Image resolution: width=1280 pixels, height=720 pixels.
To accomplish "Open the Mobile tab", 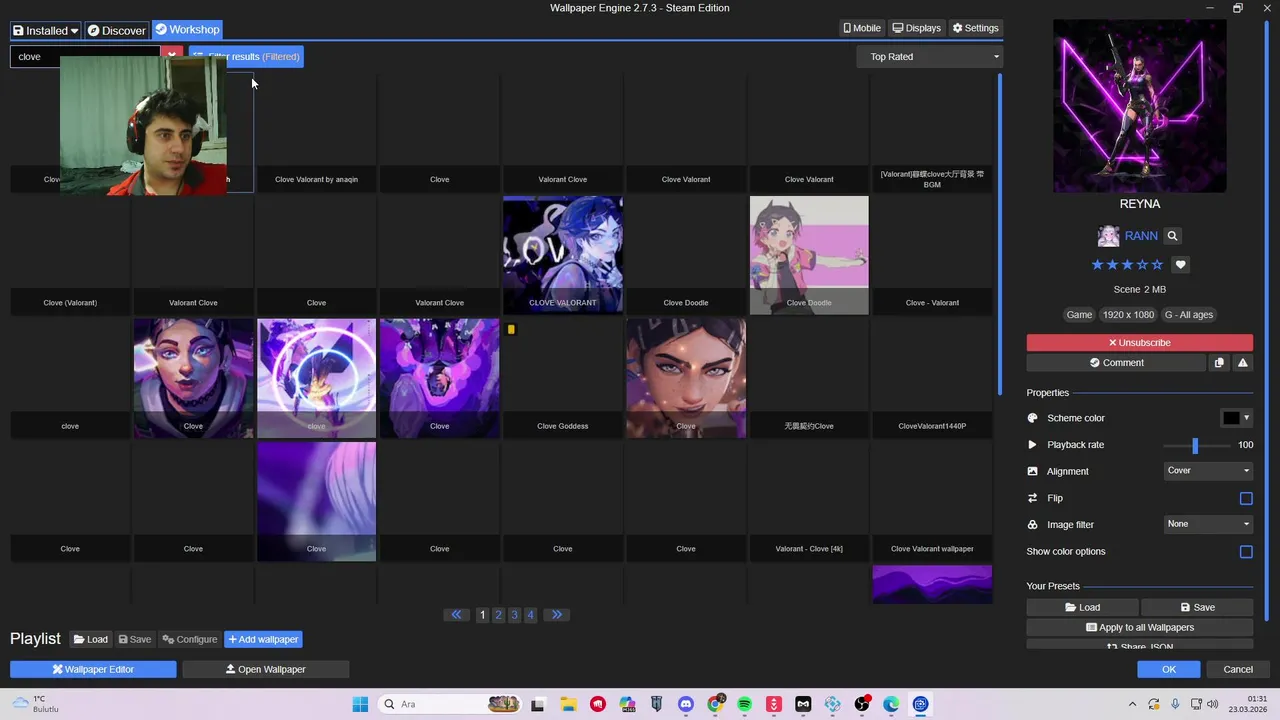I will [x=862, y=29].
